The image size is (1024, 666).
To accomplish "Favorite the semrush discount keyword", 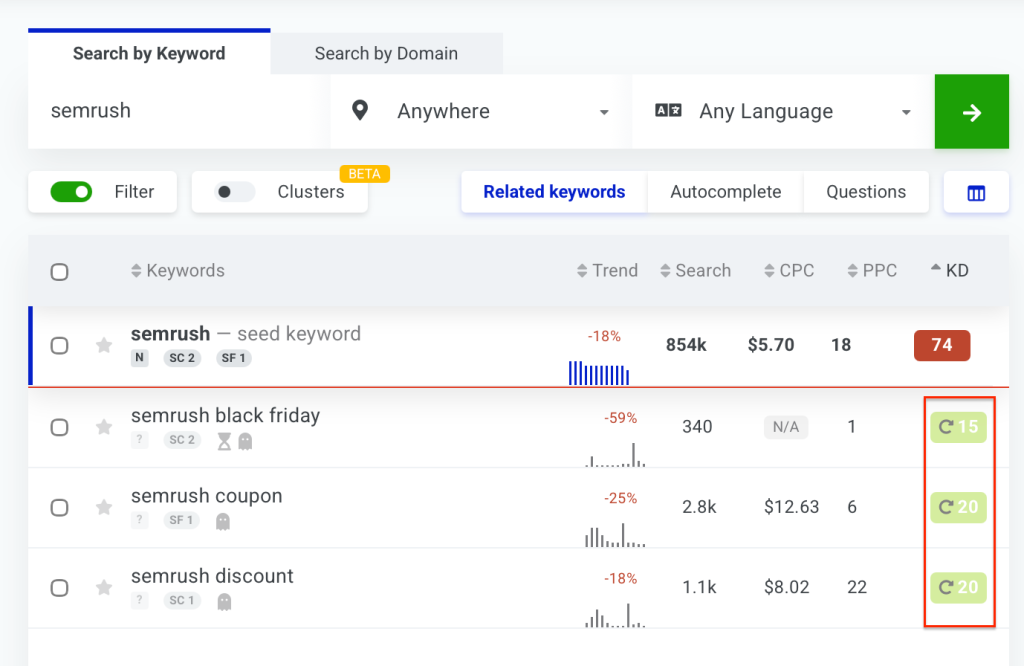I will [104, 587].
